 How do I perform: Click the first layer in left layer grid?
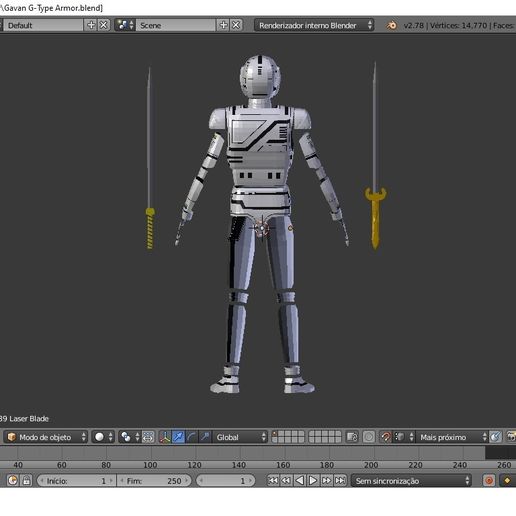click(275, 434)
